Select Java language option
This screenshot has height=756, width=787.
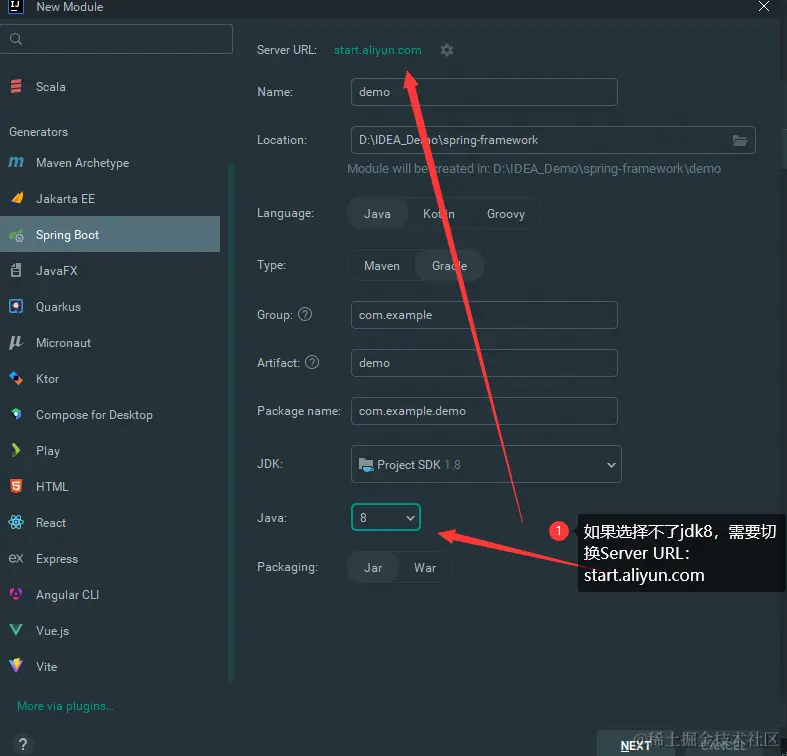pos(377,214)
